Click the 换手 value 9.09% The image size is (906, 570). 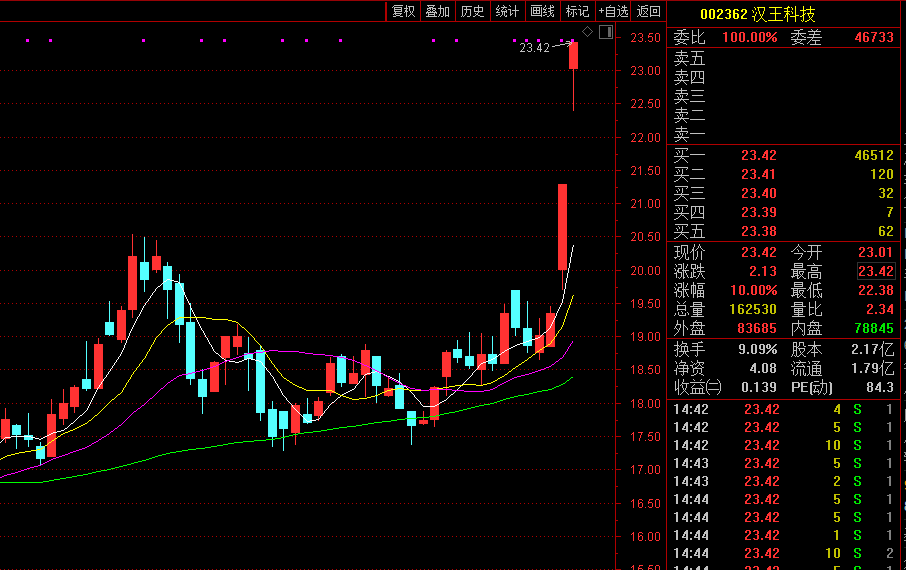758,350
